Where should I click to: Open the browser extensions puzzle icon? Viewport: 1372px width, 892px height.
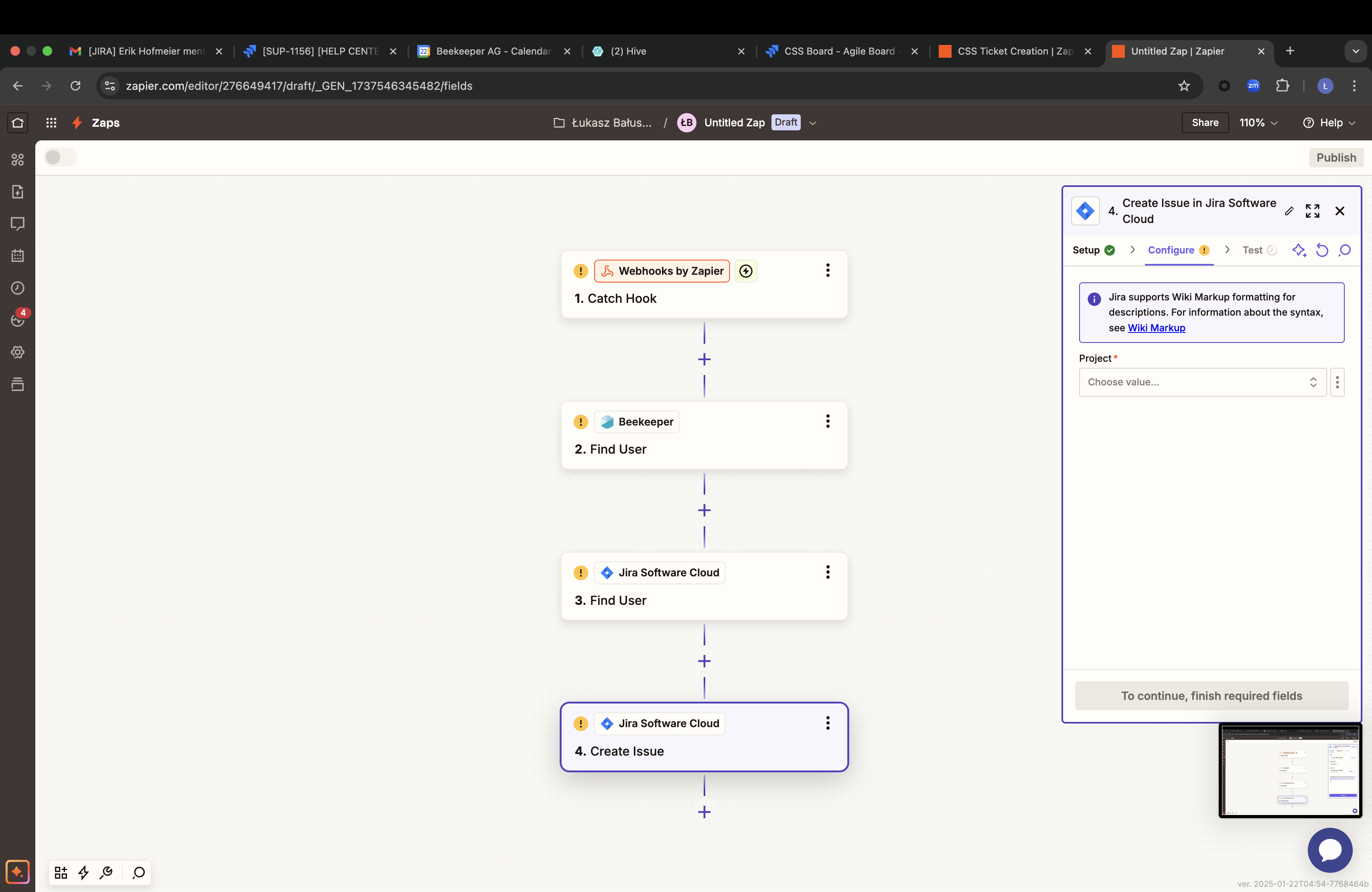(1283, 86)
